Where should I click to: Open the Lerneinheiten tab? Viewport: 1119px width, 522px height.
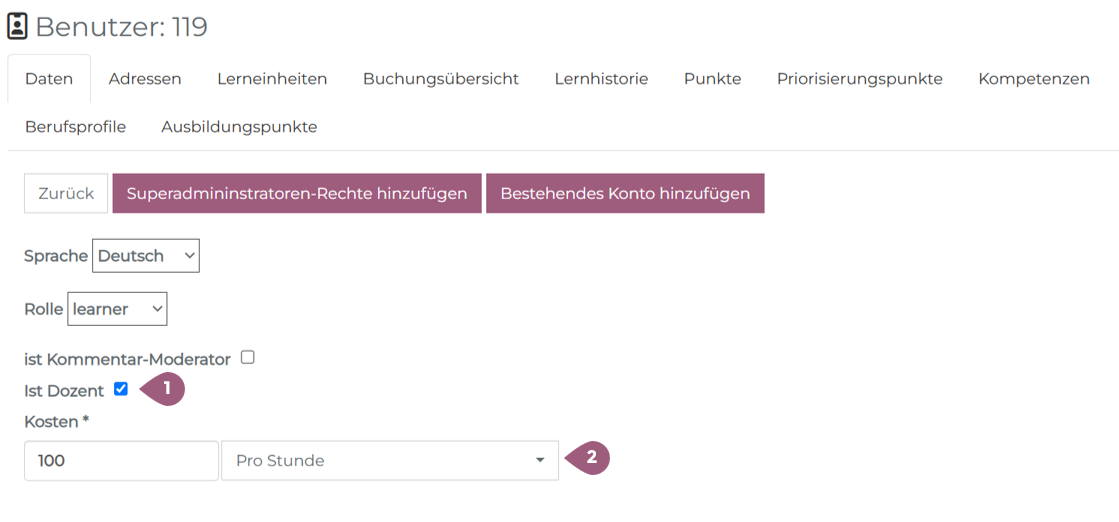(x=272, y=79)
